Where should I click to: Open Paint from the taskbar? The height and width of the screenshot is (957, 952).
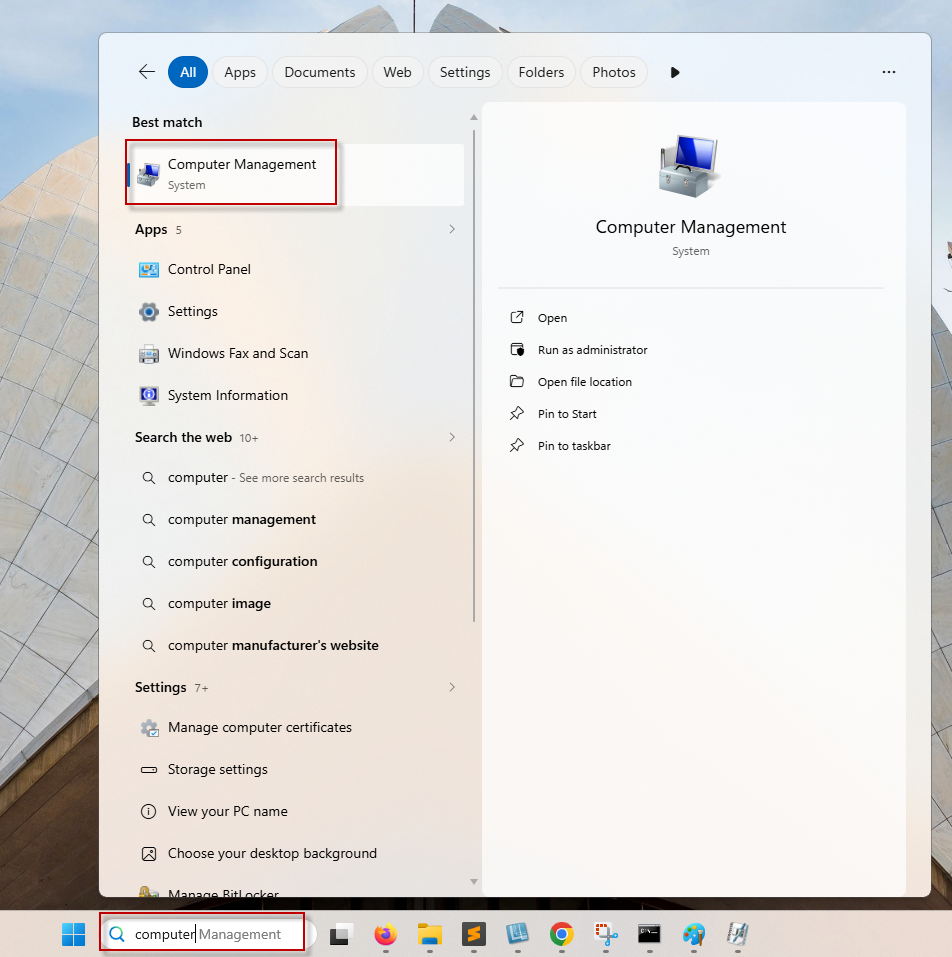(694, 934)
